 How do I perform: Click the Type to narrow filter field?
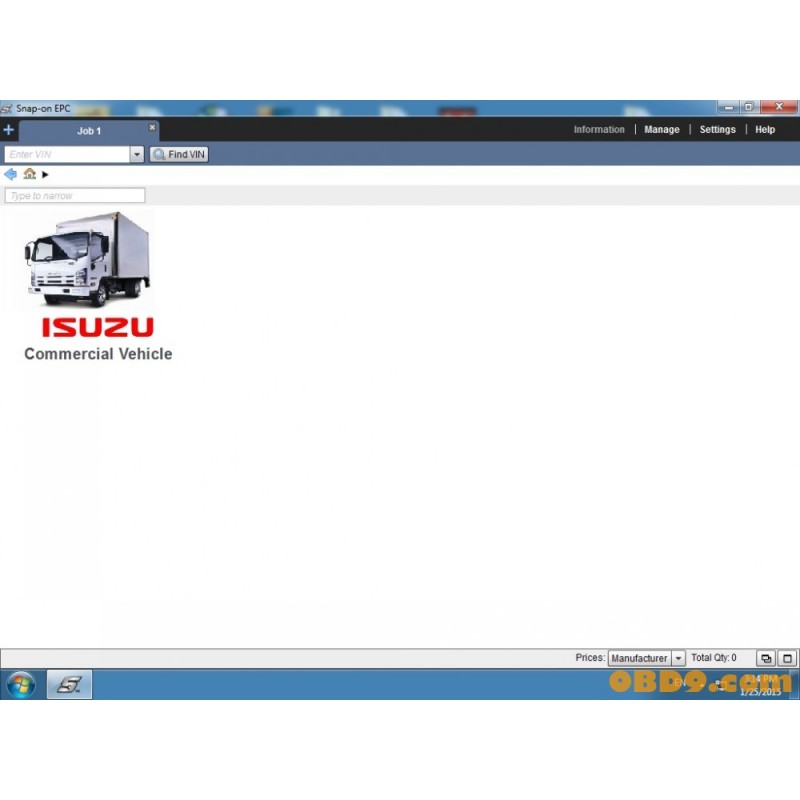pos(75,195)
